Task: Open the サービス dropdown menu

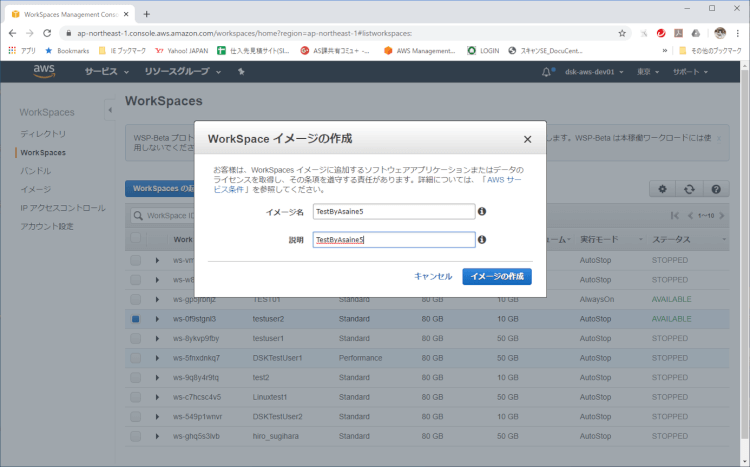Action: [x=107, y=72]
